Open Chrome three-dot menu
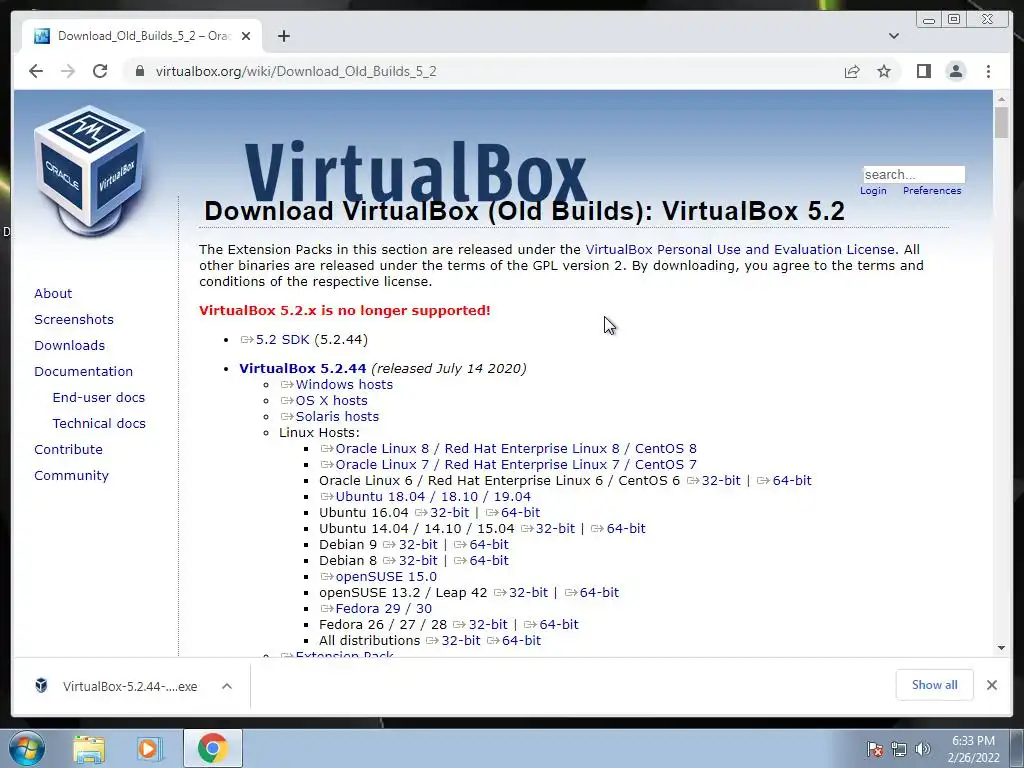 989,71
